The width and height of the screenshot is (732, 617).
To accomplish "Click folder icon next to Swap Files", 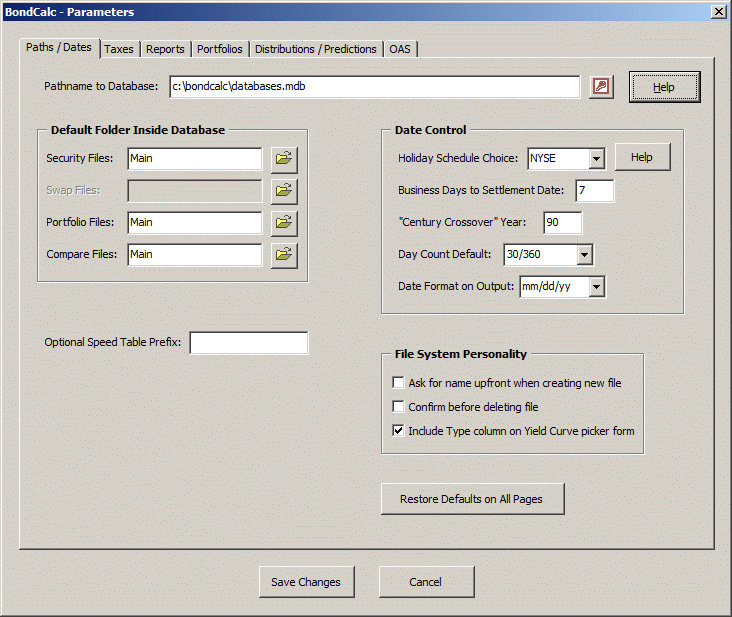I will pos(284,190).
